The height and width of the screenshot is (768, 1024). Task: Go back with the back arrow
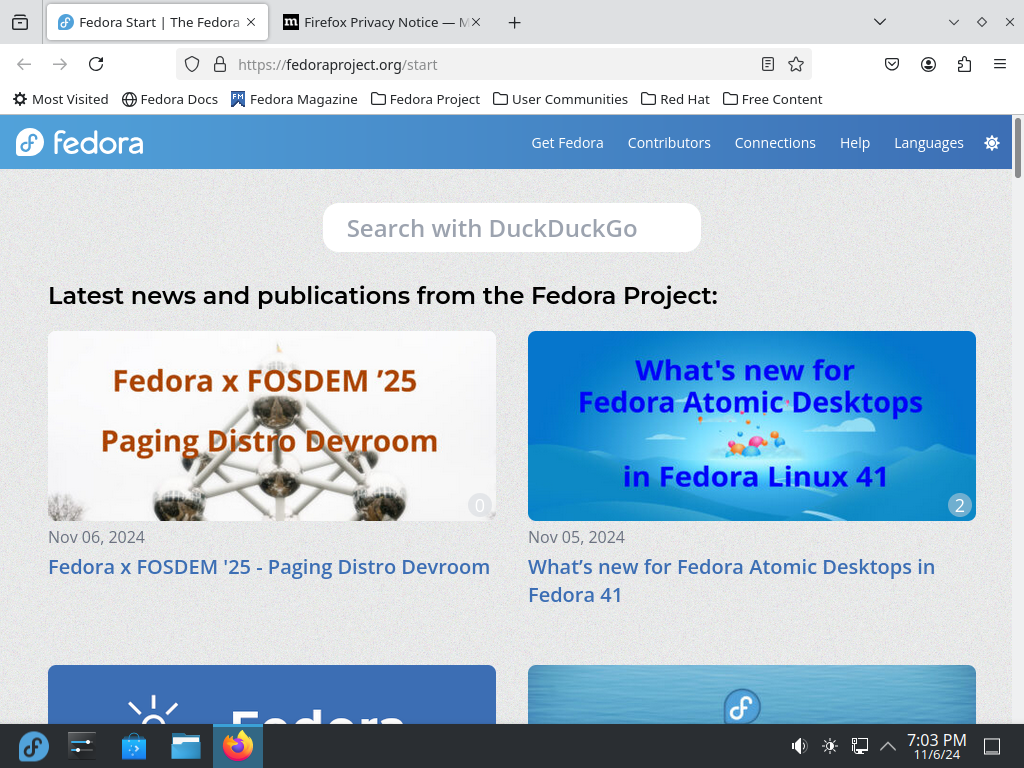point(24,64)
